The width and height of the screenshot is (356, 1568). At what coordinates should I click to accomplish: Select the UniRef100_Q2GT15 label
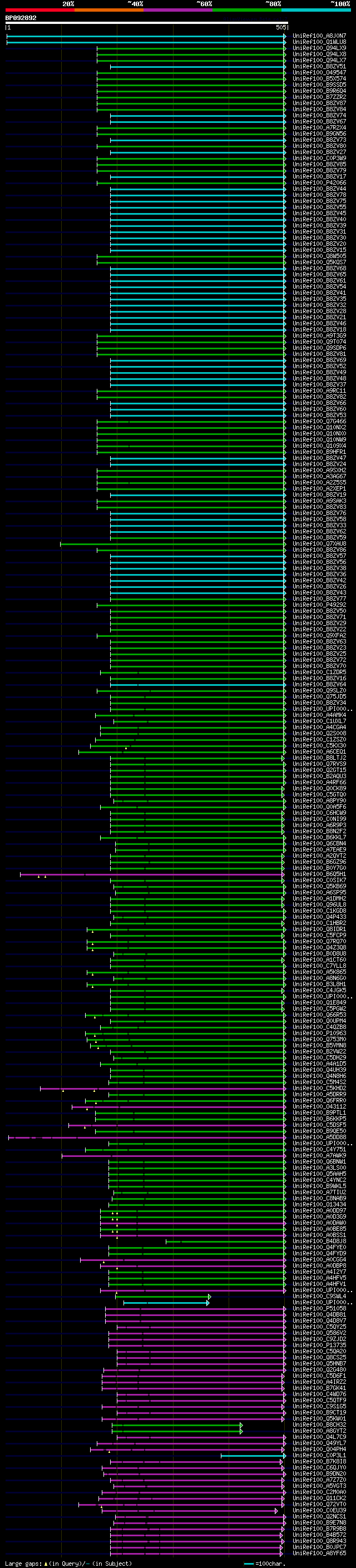coord(319,770)
